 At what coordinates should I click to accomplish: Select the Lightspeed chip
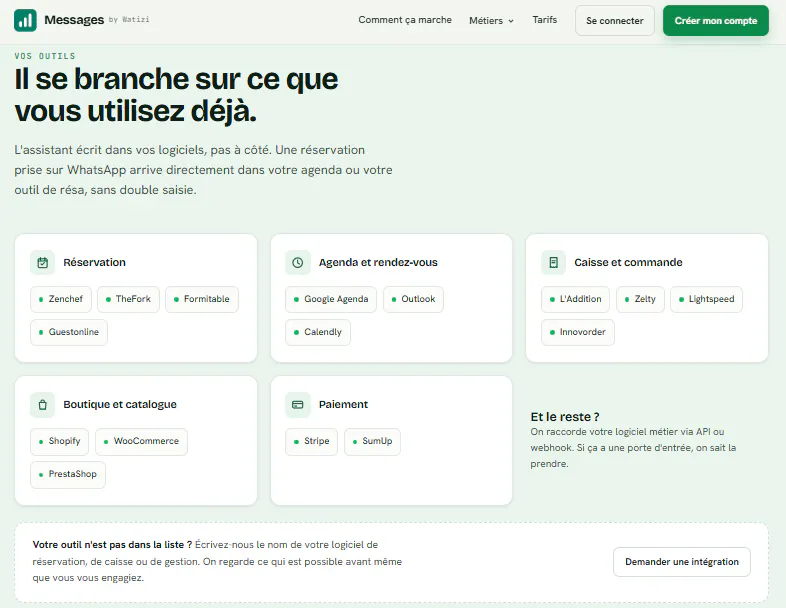point(706,299)
